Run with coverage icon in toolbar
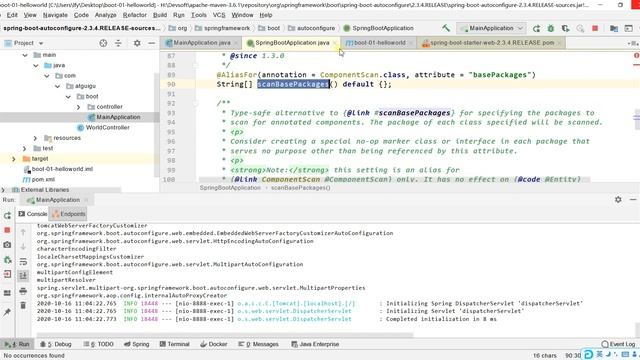 pos(565,28)
